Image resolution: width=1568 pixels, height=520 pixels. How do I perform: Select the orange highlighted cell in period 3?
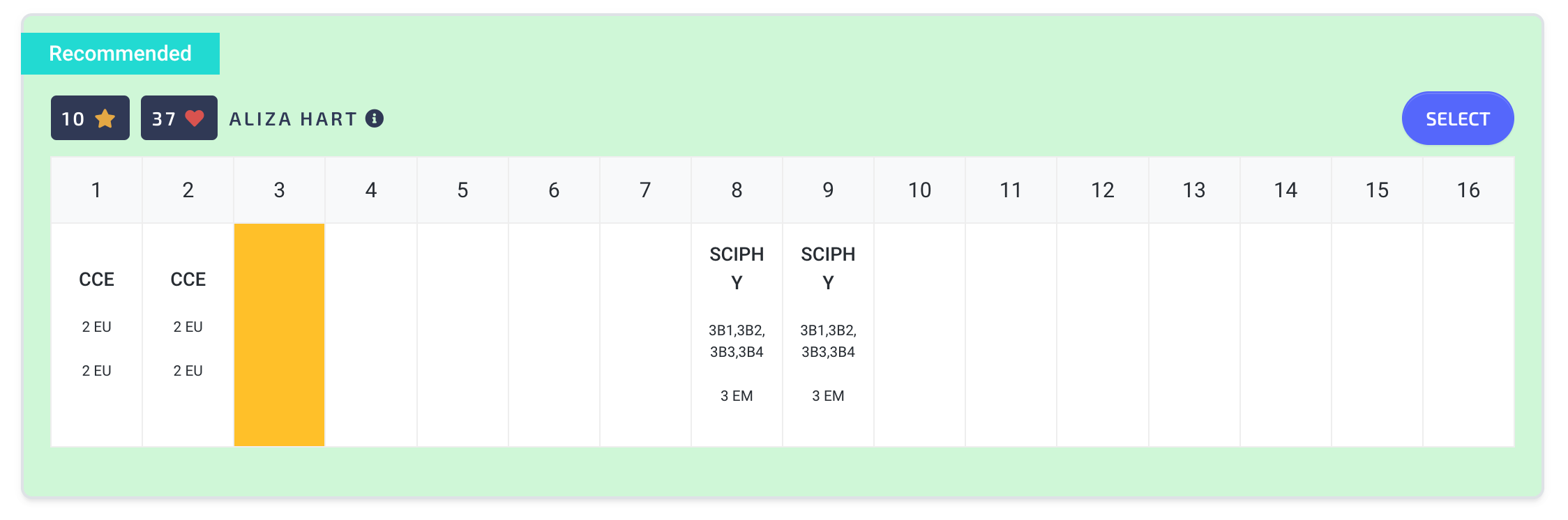279,335
